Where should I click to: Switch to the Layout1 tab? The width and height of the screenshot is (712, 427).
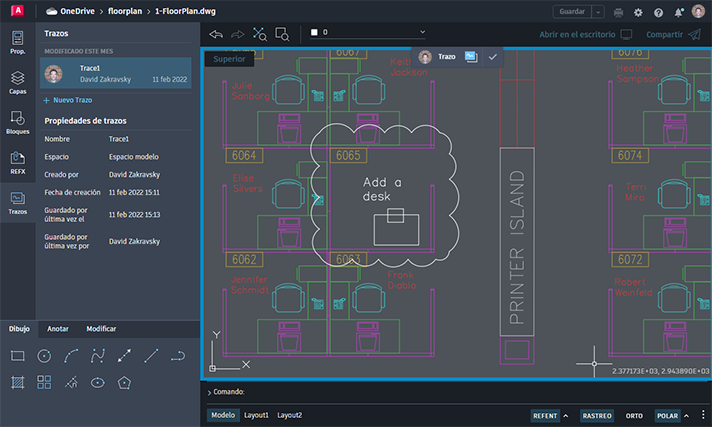point(256,415)
